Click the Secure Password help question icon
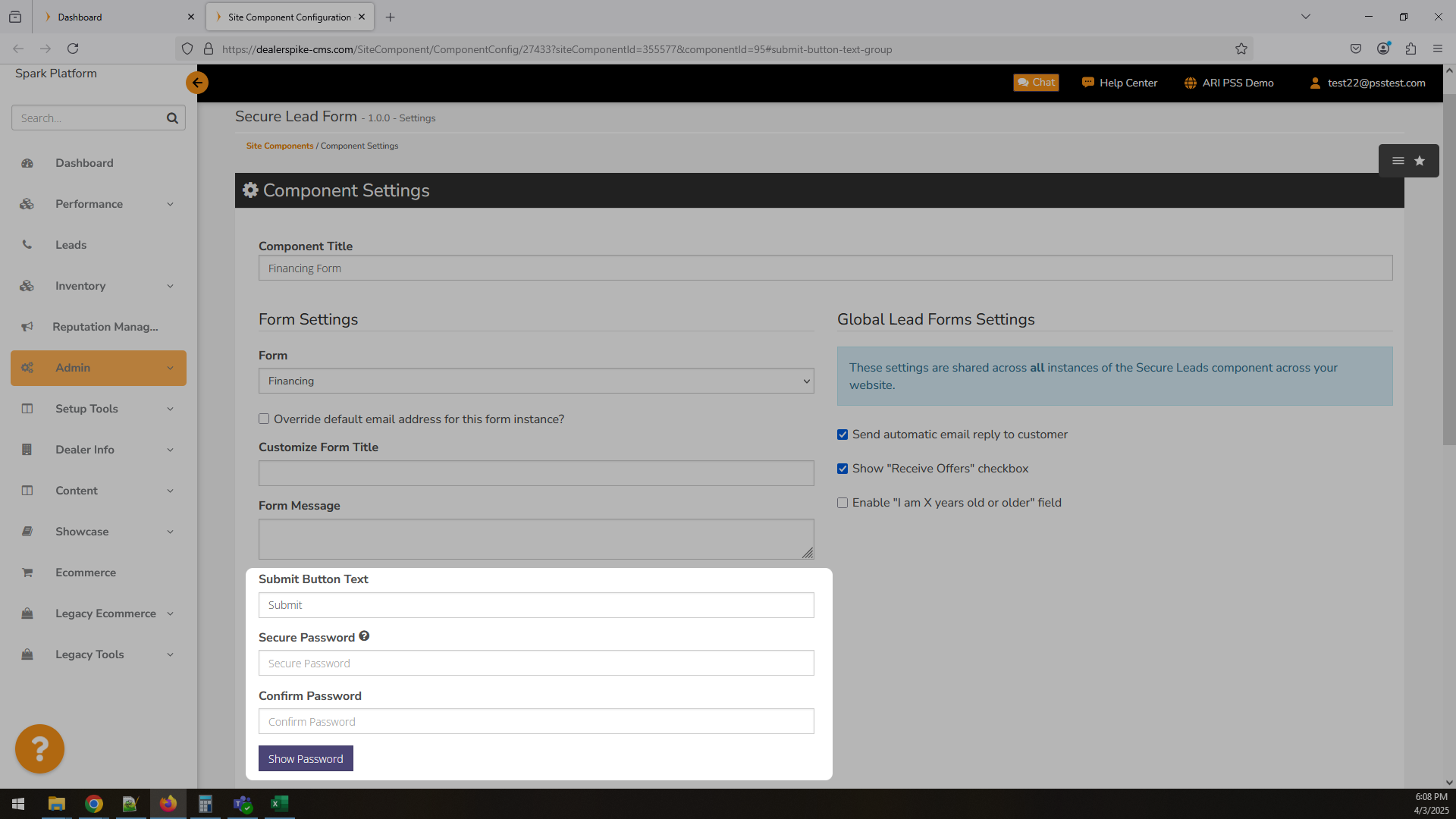The width and height of the screenshot is (1456, 819). 364,636
